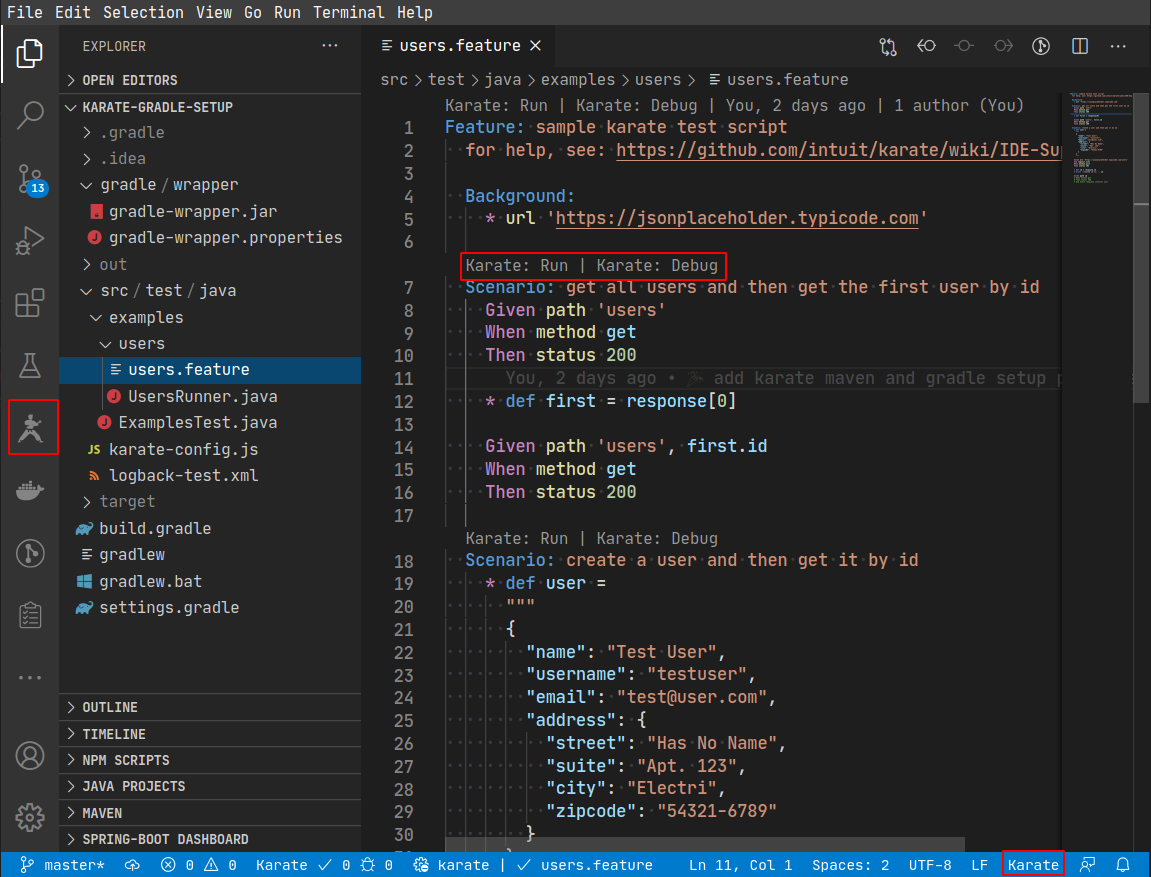Open the Terminal menu
The height and width of the screenshot is (877, 1151).
[x=348, y=12]
